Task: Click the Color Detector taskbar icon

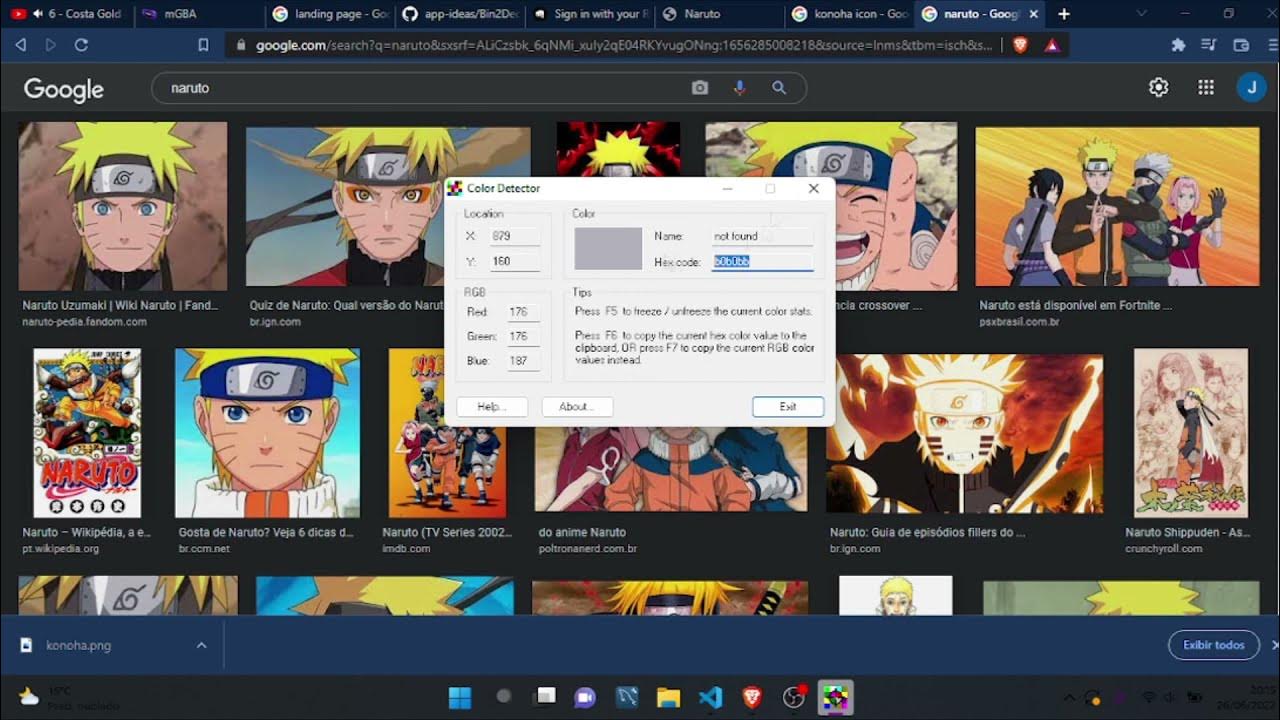Action: [835, 697]
